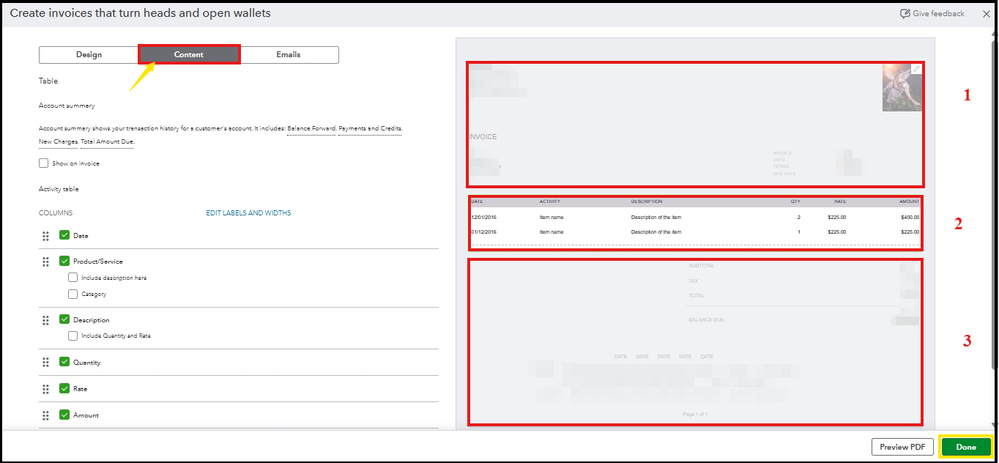The width and height of the screenshot is (999, 463).
Task: Switch to the Design tab
Action: coord(89,55)
